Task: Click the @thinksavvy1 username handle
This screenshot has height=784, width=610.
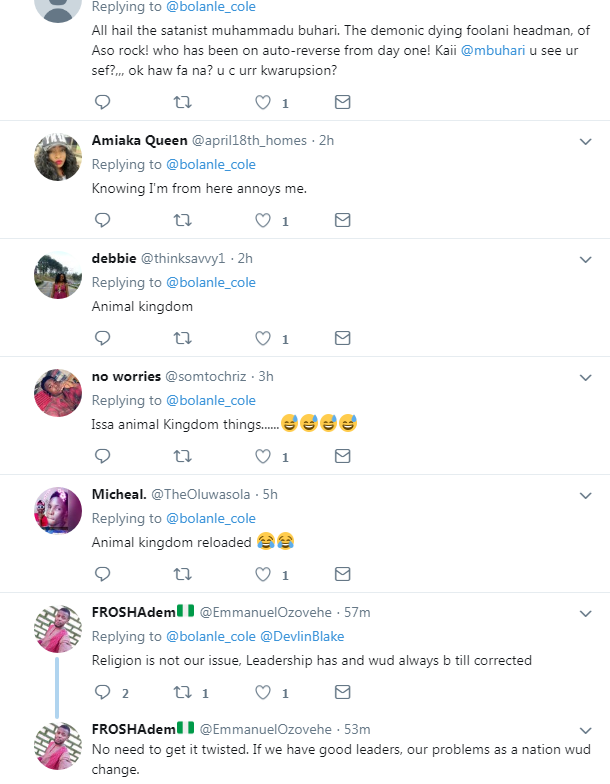Action: coord(183,258)
